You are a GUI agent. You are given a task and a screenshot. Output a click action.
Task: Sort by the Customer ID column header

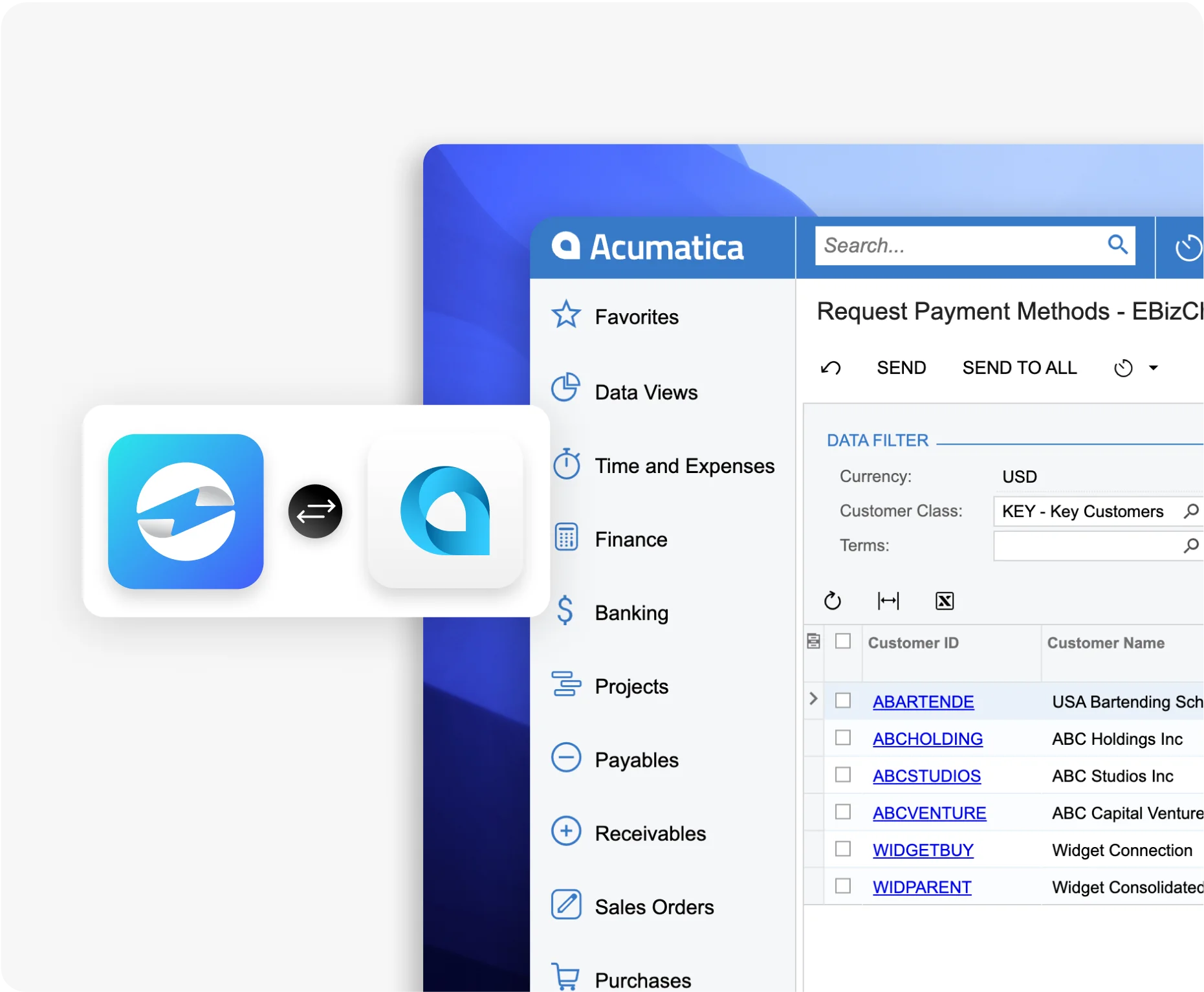(913, 643)
